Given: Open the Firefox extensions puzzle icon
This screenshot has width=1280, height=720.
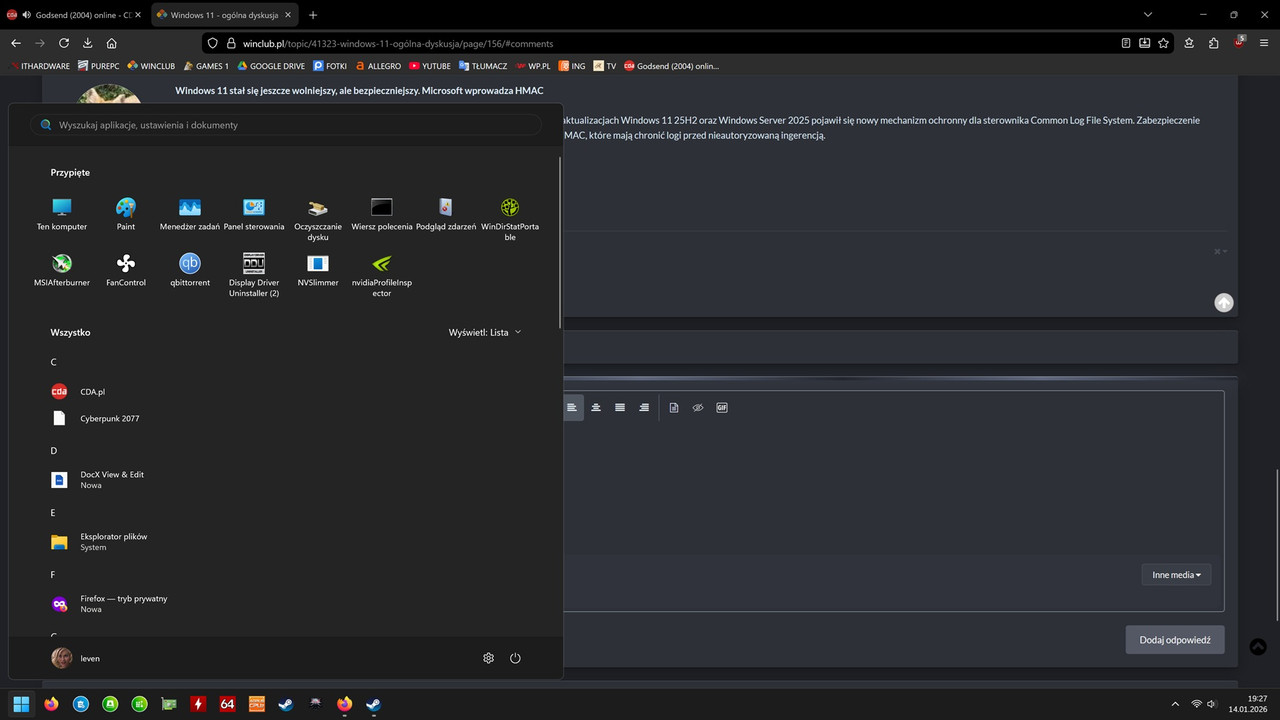Looking at the screenshot, I should (1214, 43).
